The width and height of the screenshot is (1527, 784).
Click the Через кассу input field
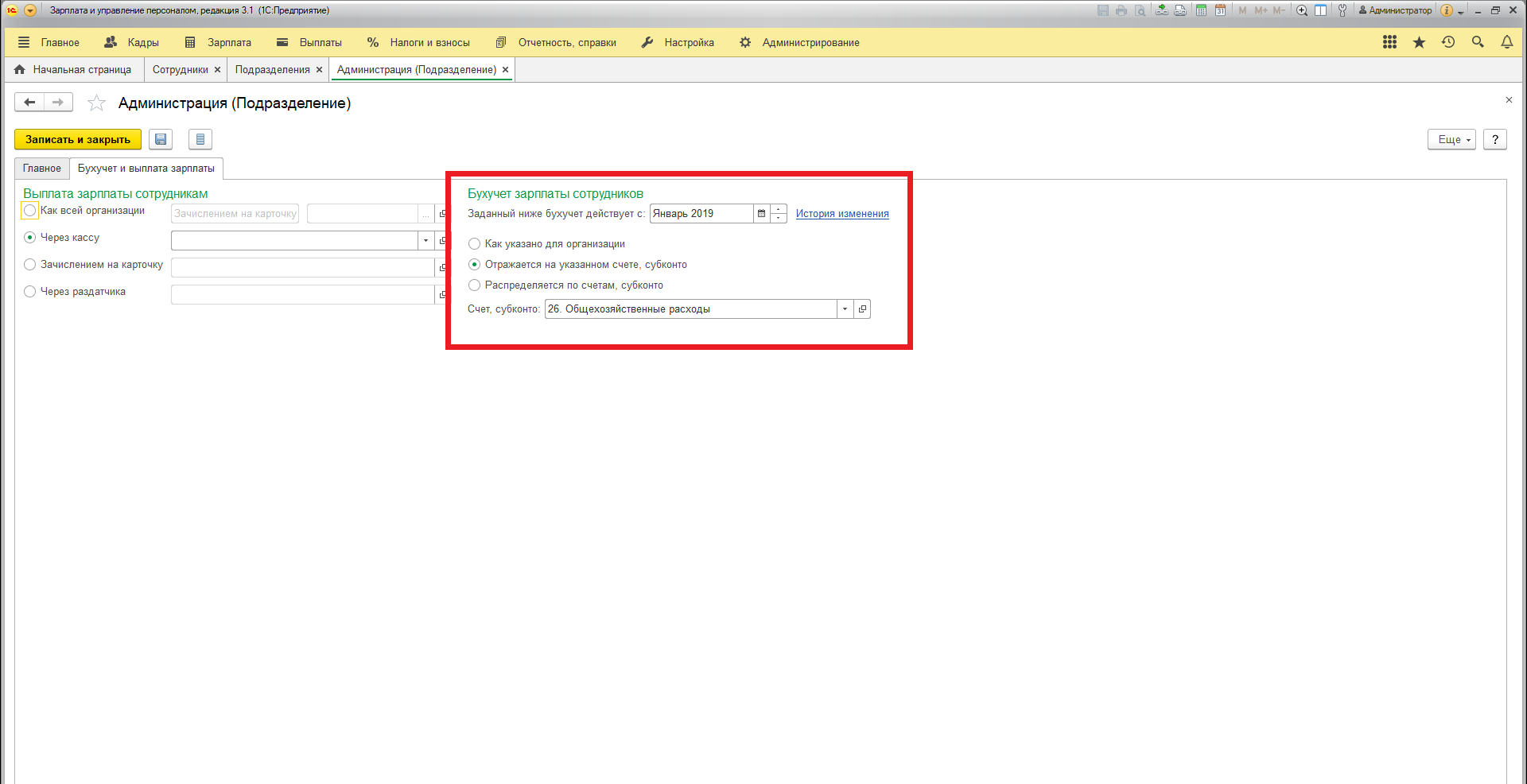point(294,240)
